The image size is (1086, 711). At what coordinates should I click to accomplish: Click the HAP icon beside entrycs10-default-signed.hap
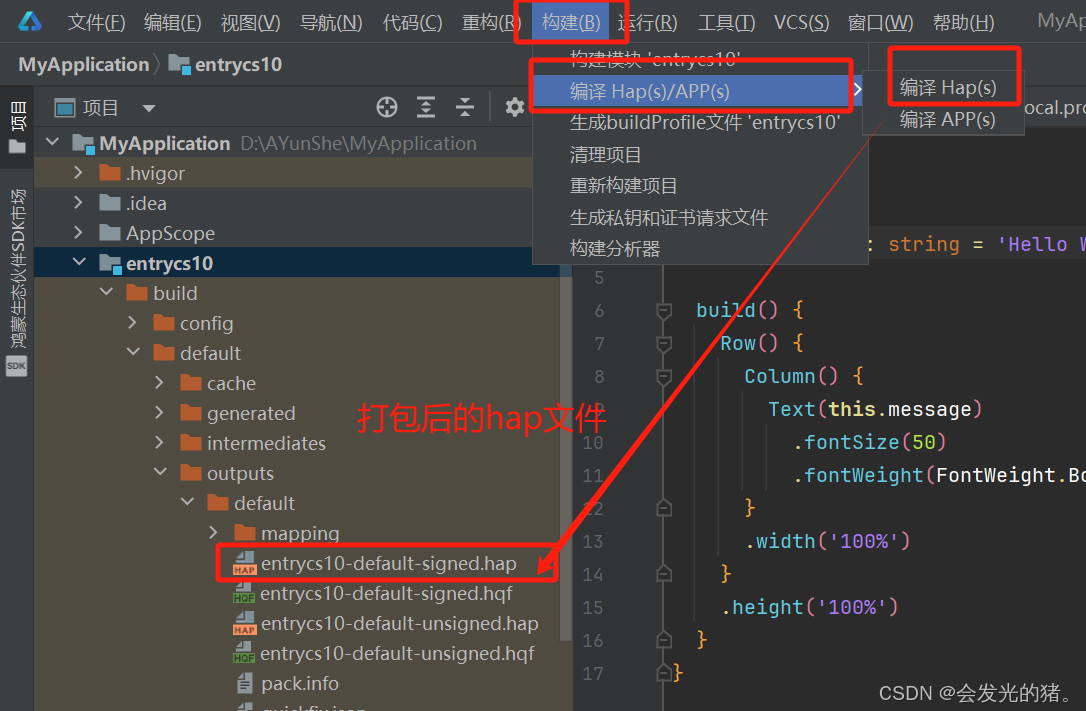coord(245,563)
